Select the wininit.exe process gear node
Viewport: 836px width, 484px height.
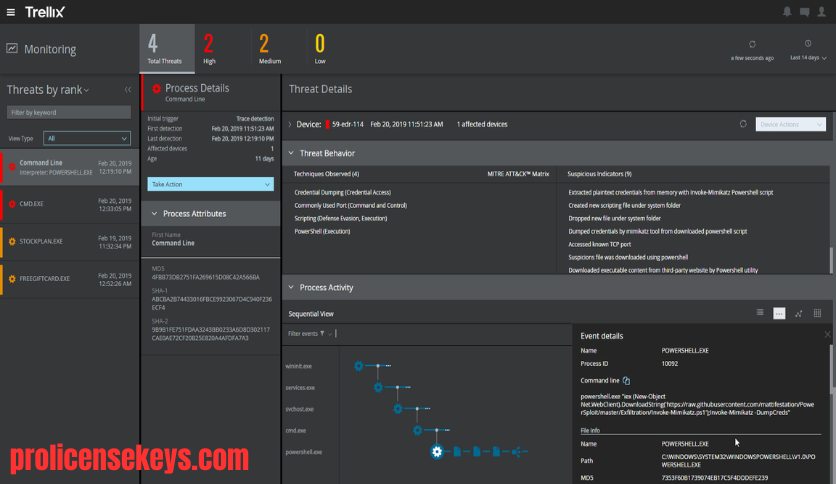359,366
